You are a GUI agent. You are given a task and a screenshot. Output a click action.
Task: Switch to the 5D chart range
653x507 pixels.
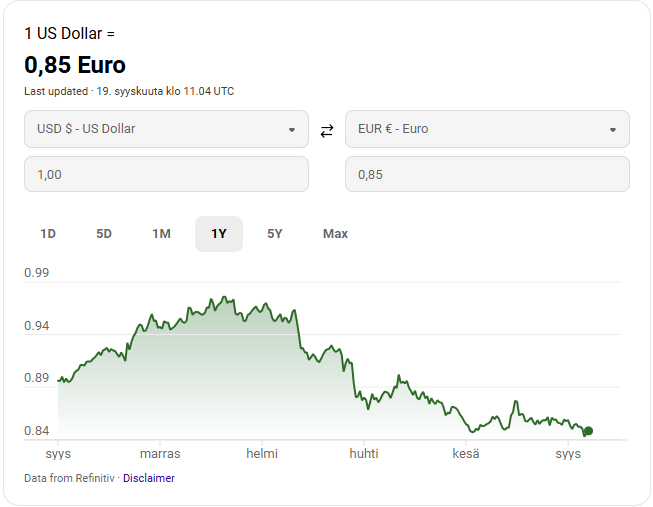(104, 234)
